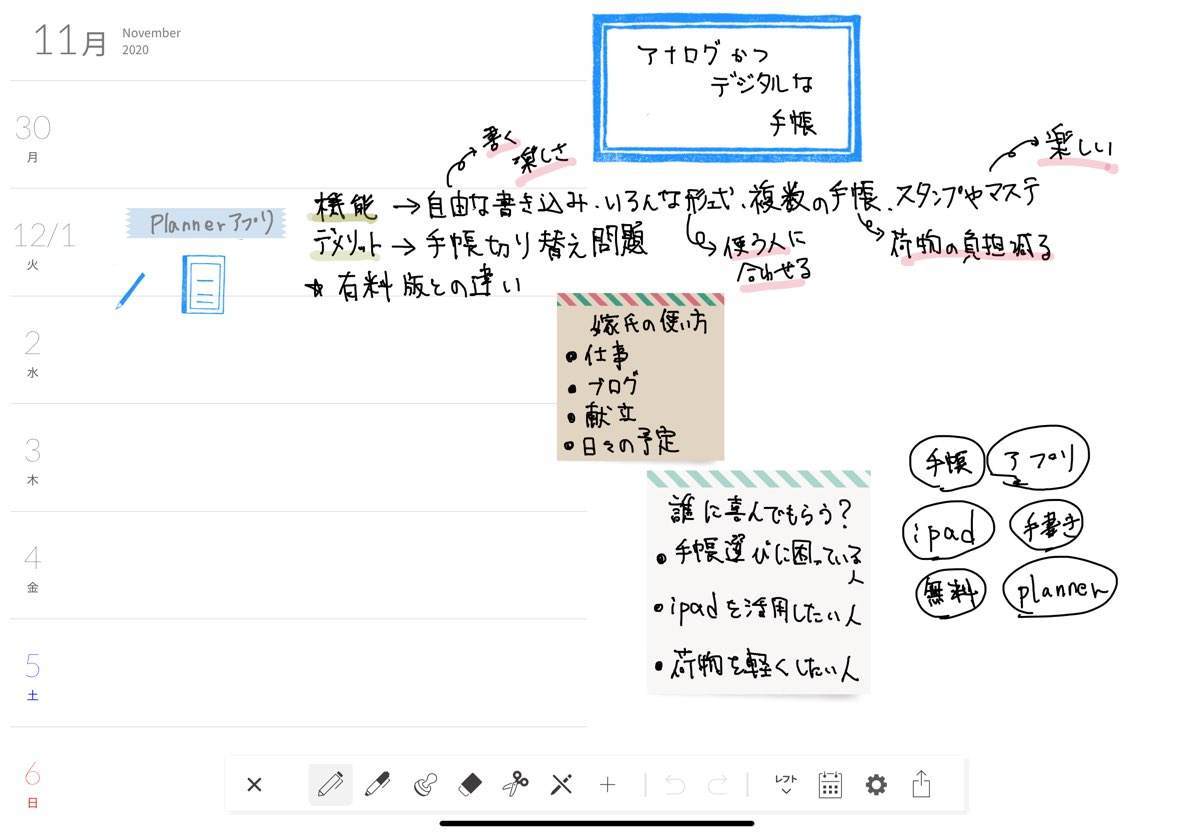Open the calendar date picker icon
1194x834 pixels.
point(830,785)
